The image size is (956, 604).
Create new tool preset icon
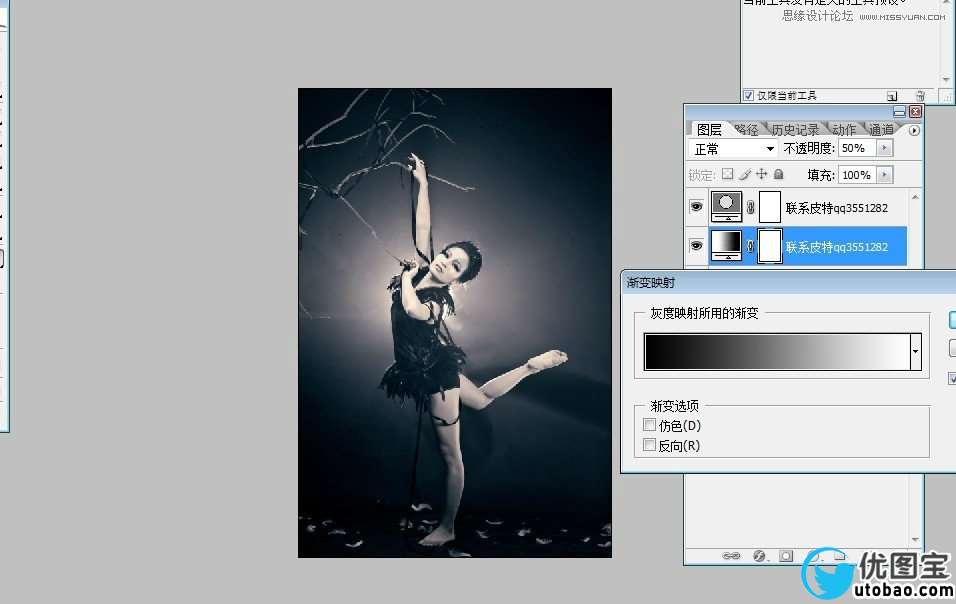pyautogui.click(x=892, y=96)
